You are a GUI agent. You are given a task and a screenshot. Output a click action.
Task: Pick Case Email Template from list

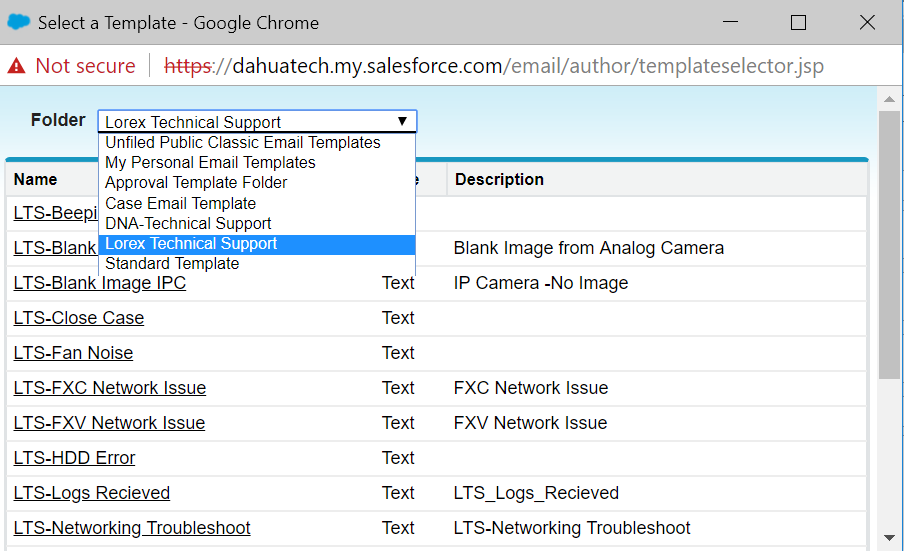coord(180,203)
